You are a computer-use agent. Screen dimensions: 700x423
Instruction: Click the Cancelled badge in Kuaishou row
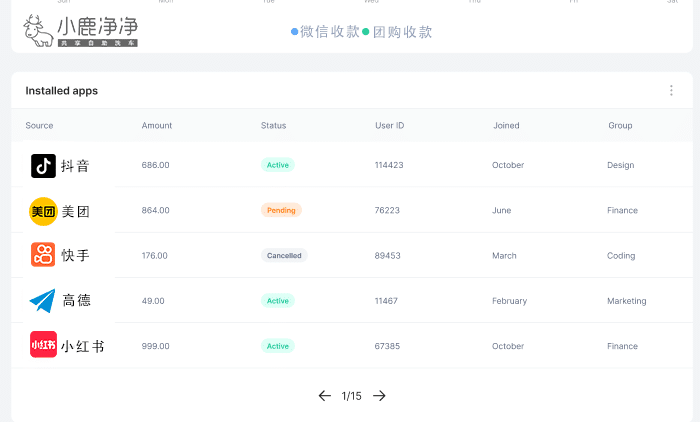coord(284,255)
